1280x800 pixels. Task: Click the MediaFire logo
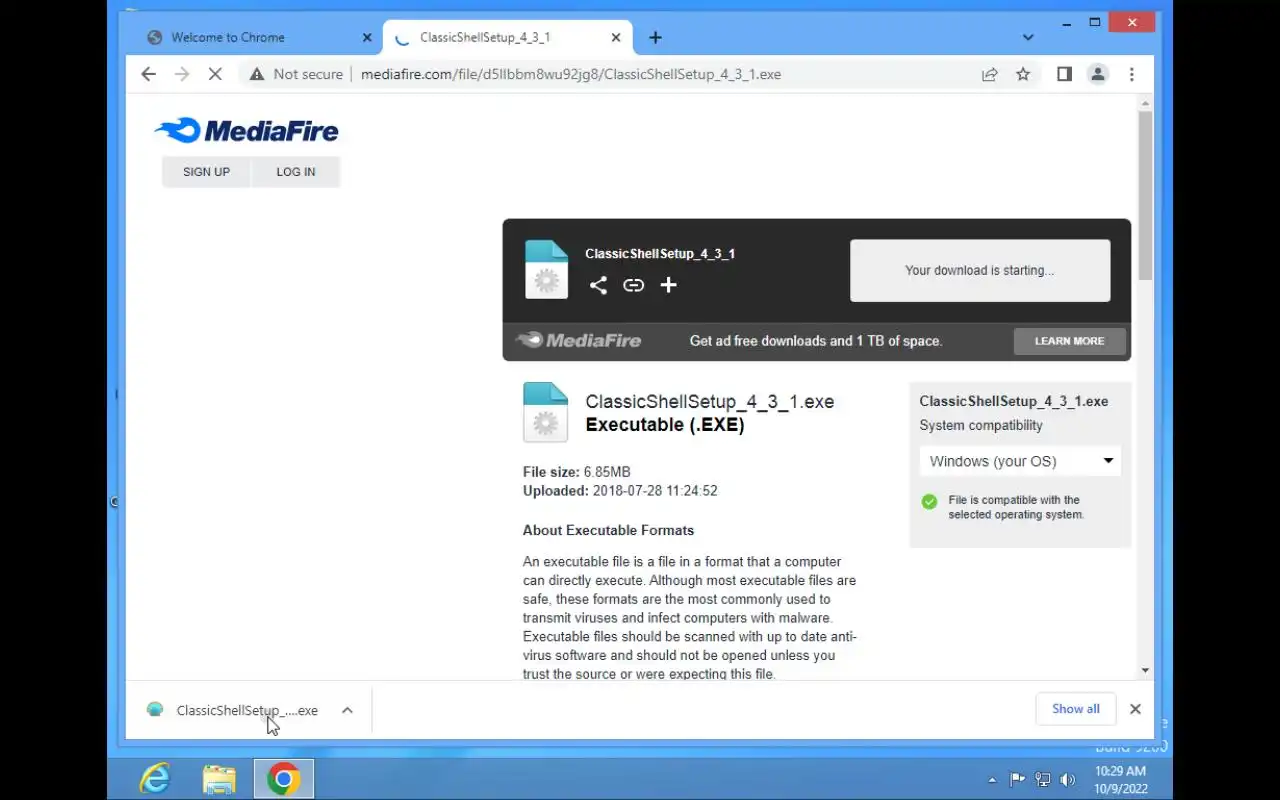coord(246,131)
